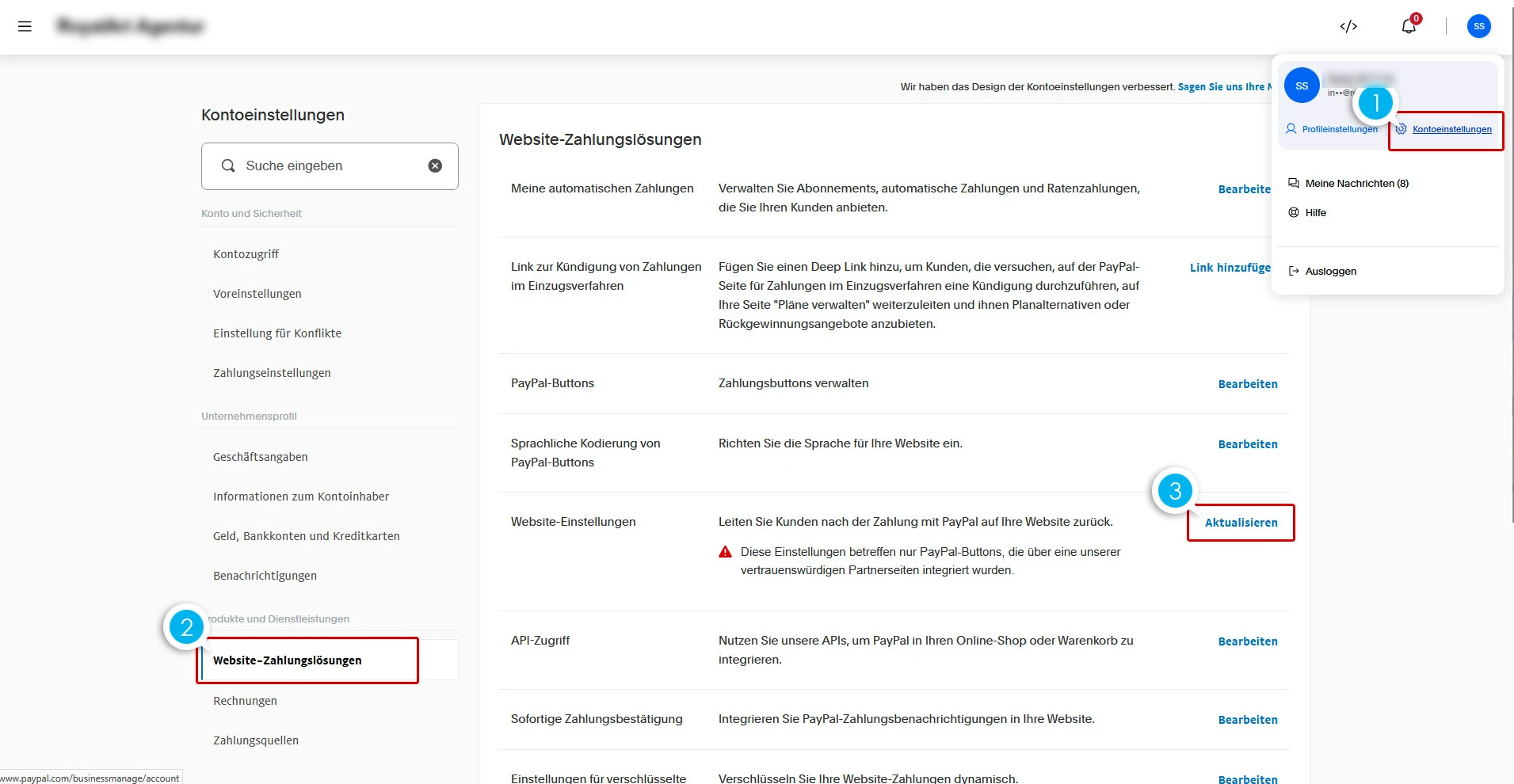Click the Kontoeinstellungen page heading
This screenshot has height=784, width=1514.
click(x=273, y=115)
